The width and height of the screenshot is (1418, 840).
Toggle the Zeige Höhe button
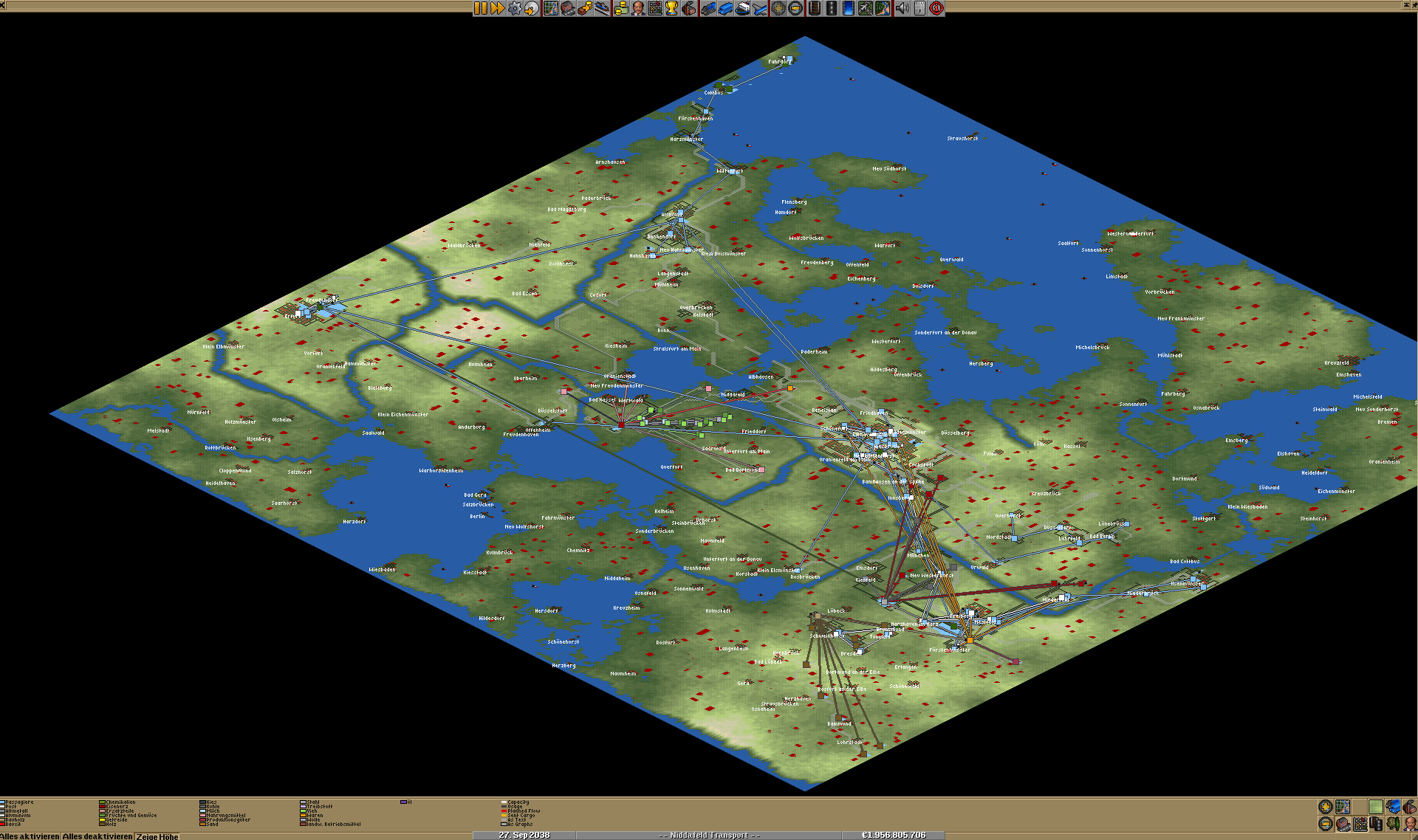tap(157, 836)
